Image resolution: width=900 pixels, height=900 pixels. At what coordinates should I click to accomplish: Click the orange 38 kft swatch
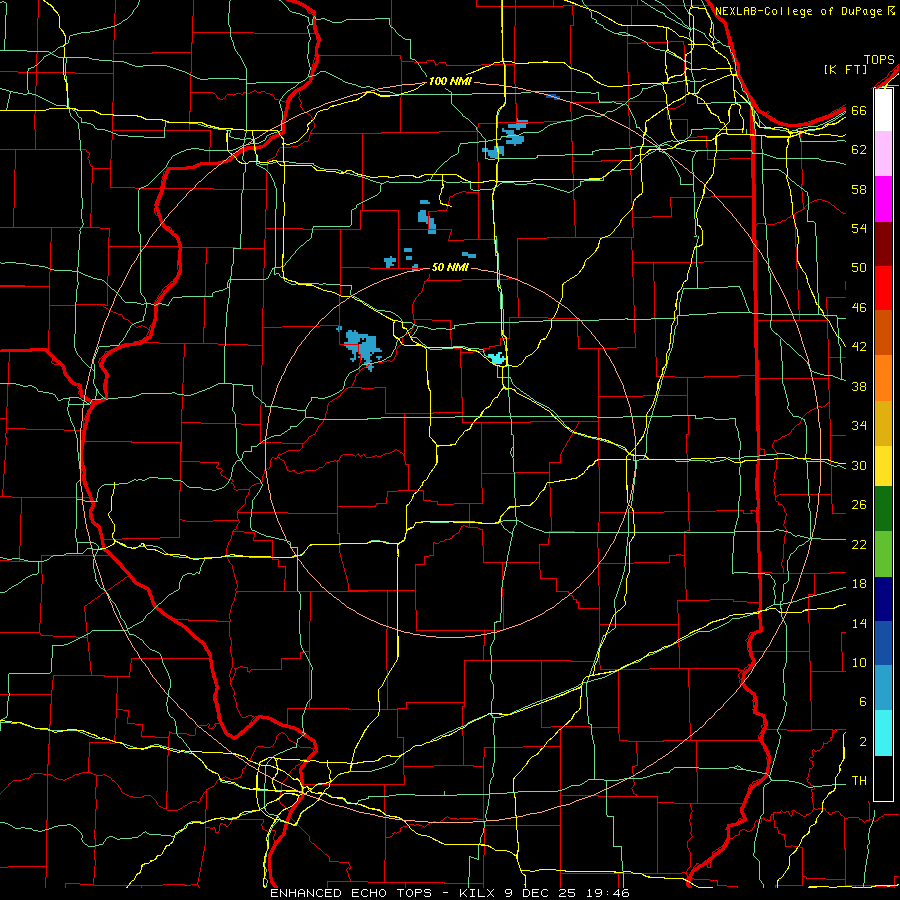click(x=883, y=378)
